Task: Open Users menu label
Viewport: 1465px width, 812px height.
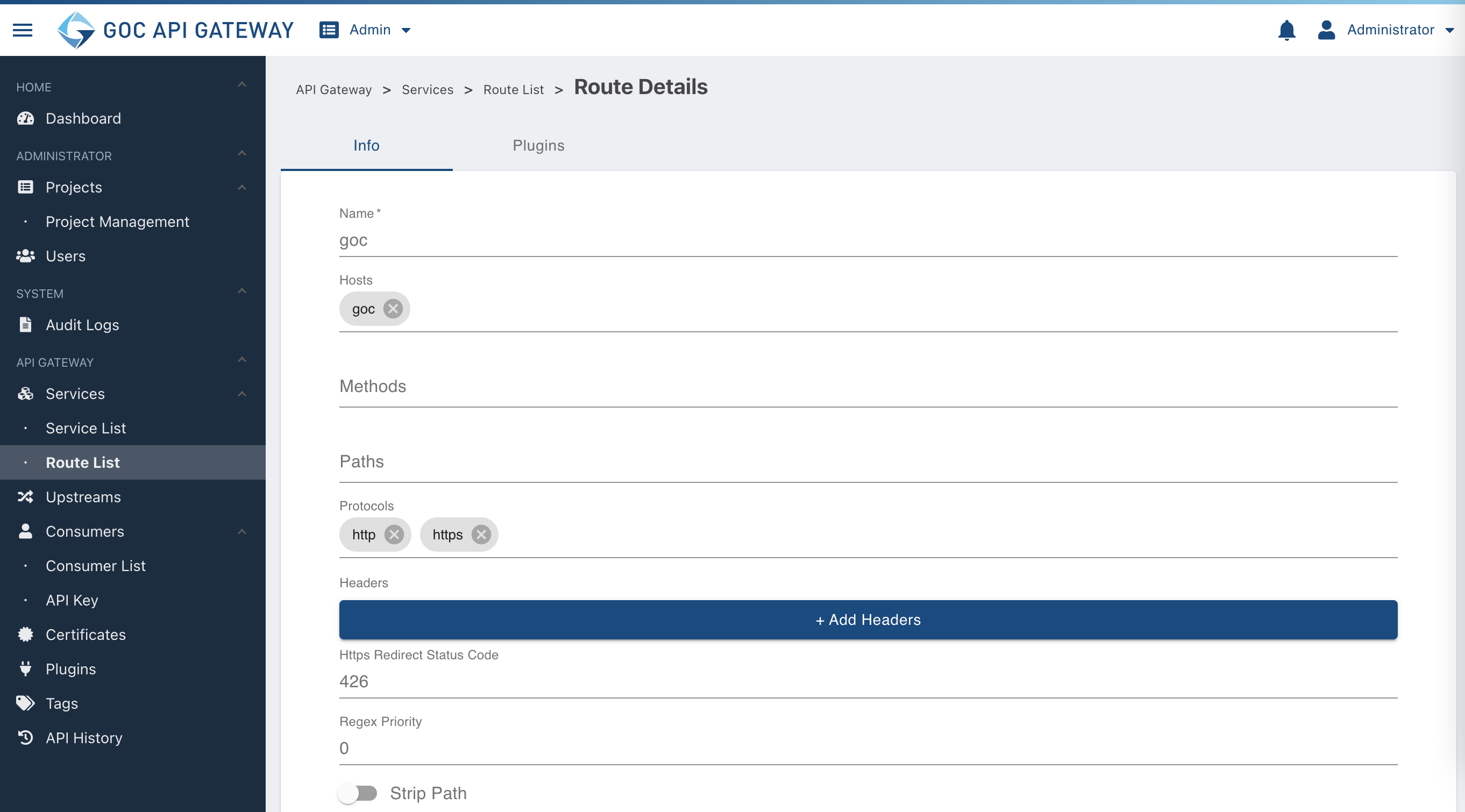Action: pos(66,256)
